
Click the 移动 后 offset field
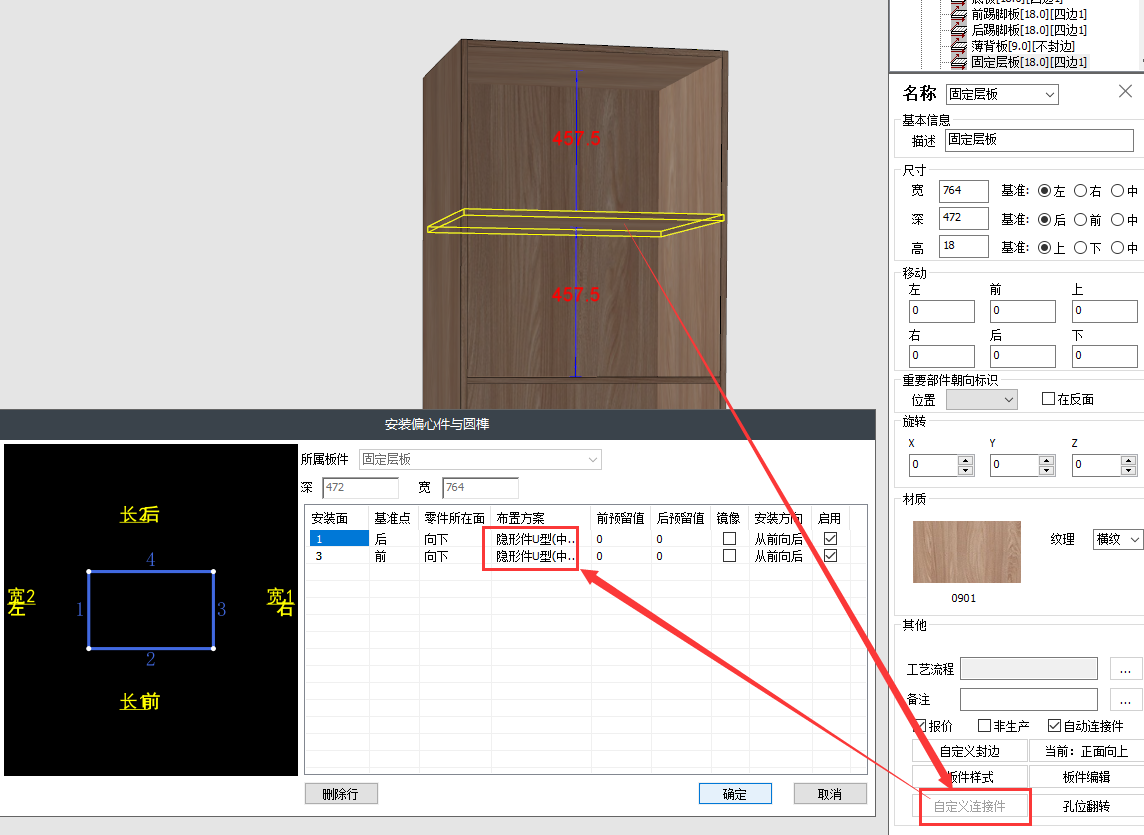[x=1022, y=356]
